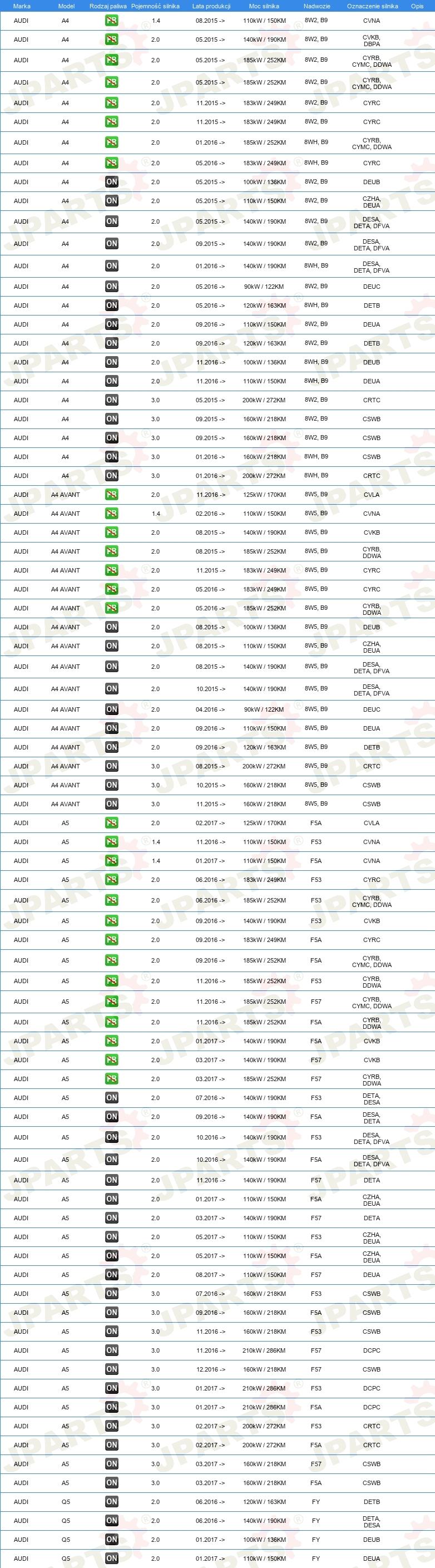Click diesel ON icon in A4 05.2016 120kW DETB row
Screen dimensions: 435x1568
click(x=111, y=305)
